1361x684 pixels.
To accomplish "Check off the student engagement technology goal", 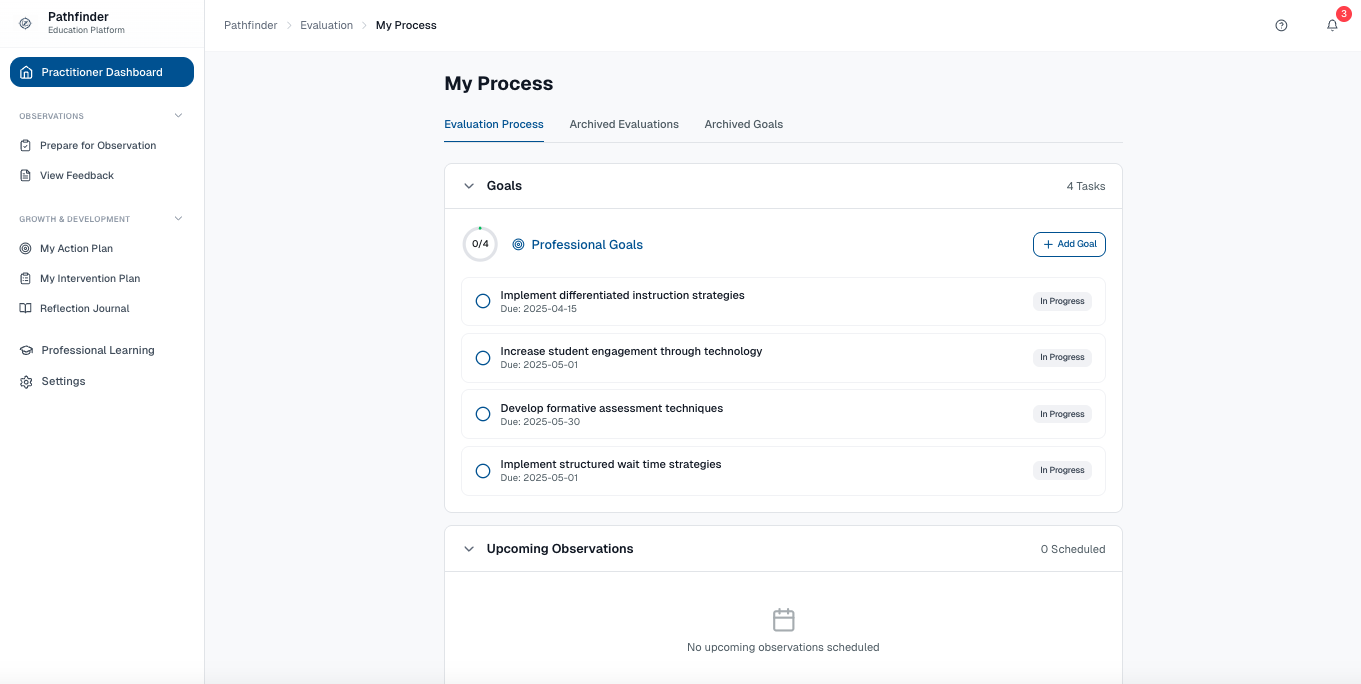I will 483,357.
